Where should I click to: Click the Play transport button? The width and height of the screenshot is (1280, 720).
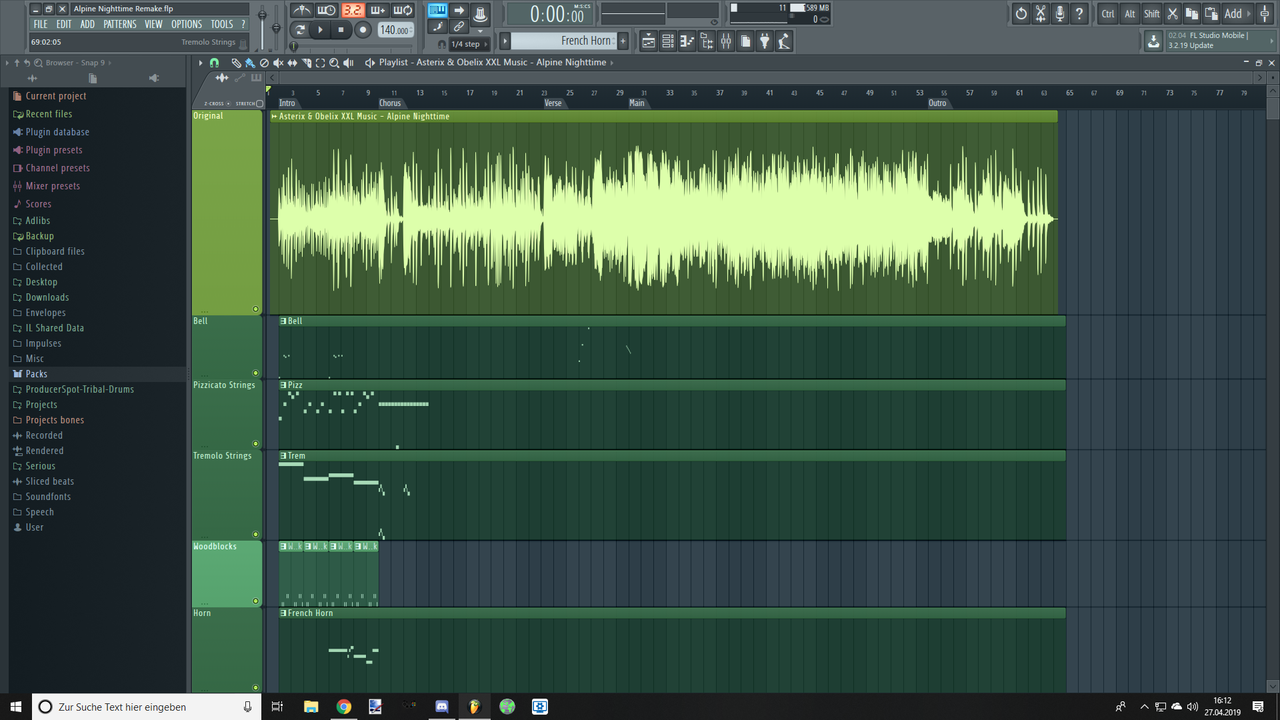point(320,30)
